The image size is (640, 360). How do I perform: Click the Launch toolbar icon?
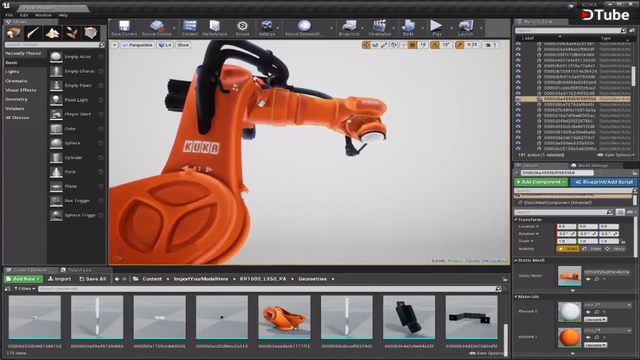pos(466,28)
